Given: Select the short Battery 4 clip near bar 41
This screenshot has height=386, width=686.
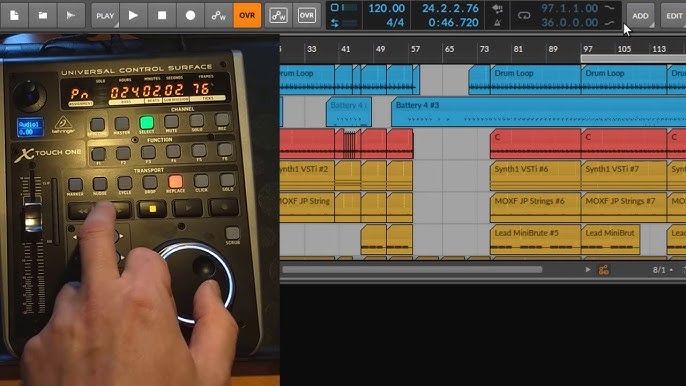Looking at the screenshot, I should click(349, 112).
